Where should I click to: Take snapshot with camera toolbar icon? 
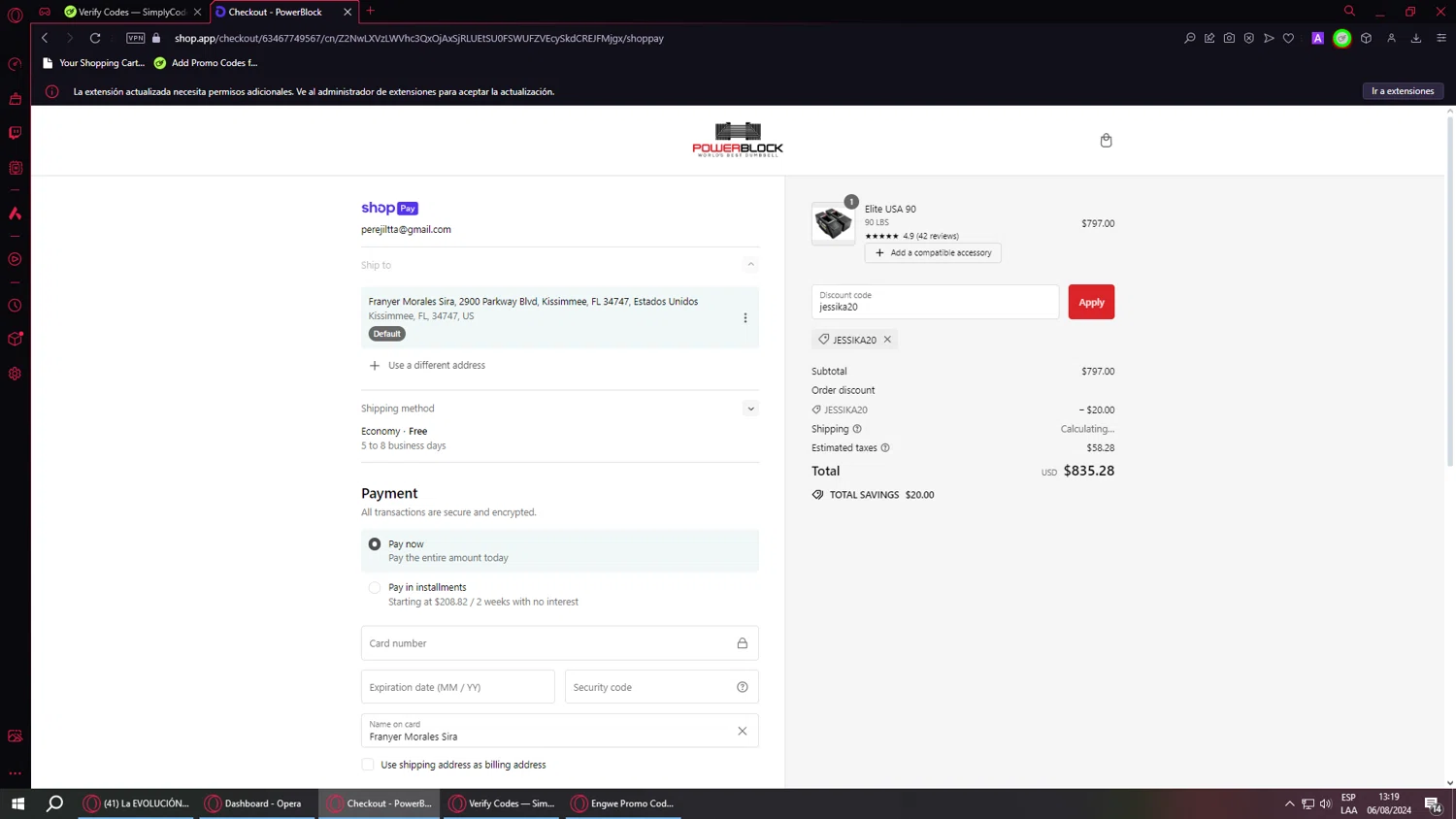click(1229, 38)
